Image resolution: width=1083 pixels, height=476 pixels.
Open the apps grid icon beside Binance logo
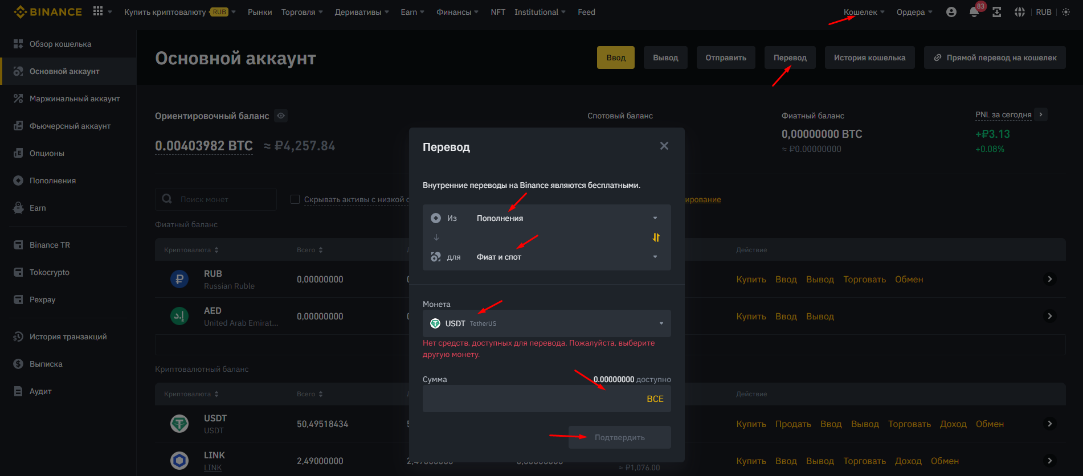pos(98,12)
